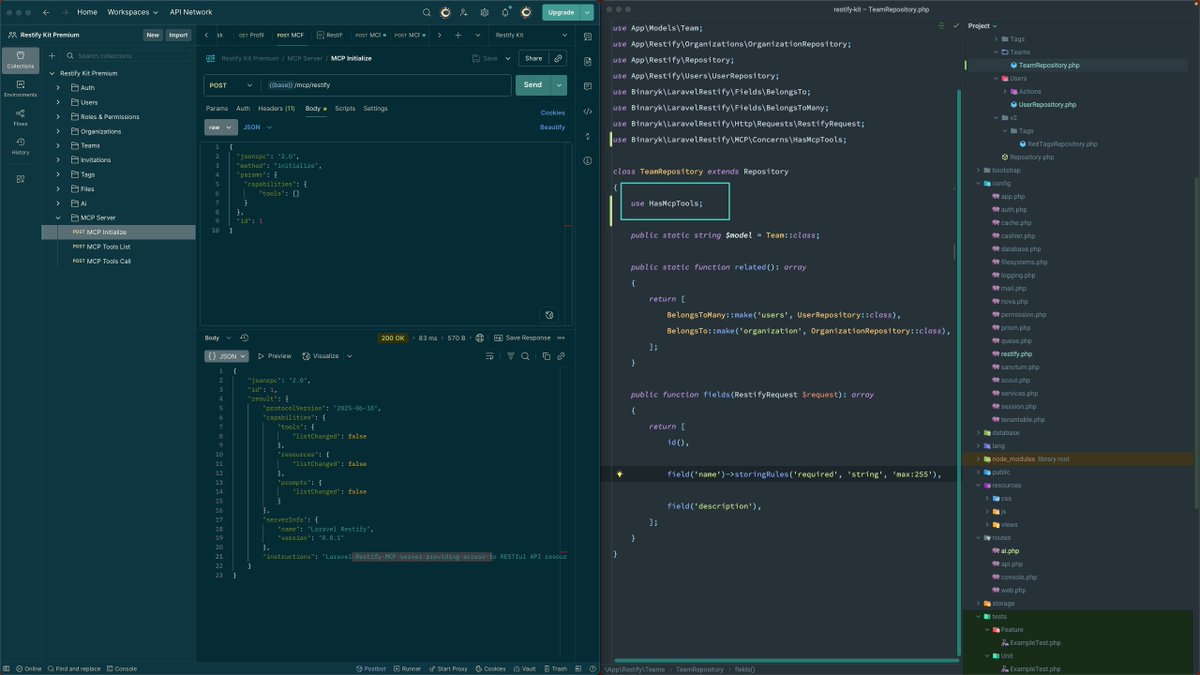Open the comments icon in the right rail

point(588,87)
